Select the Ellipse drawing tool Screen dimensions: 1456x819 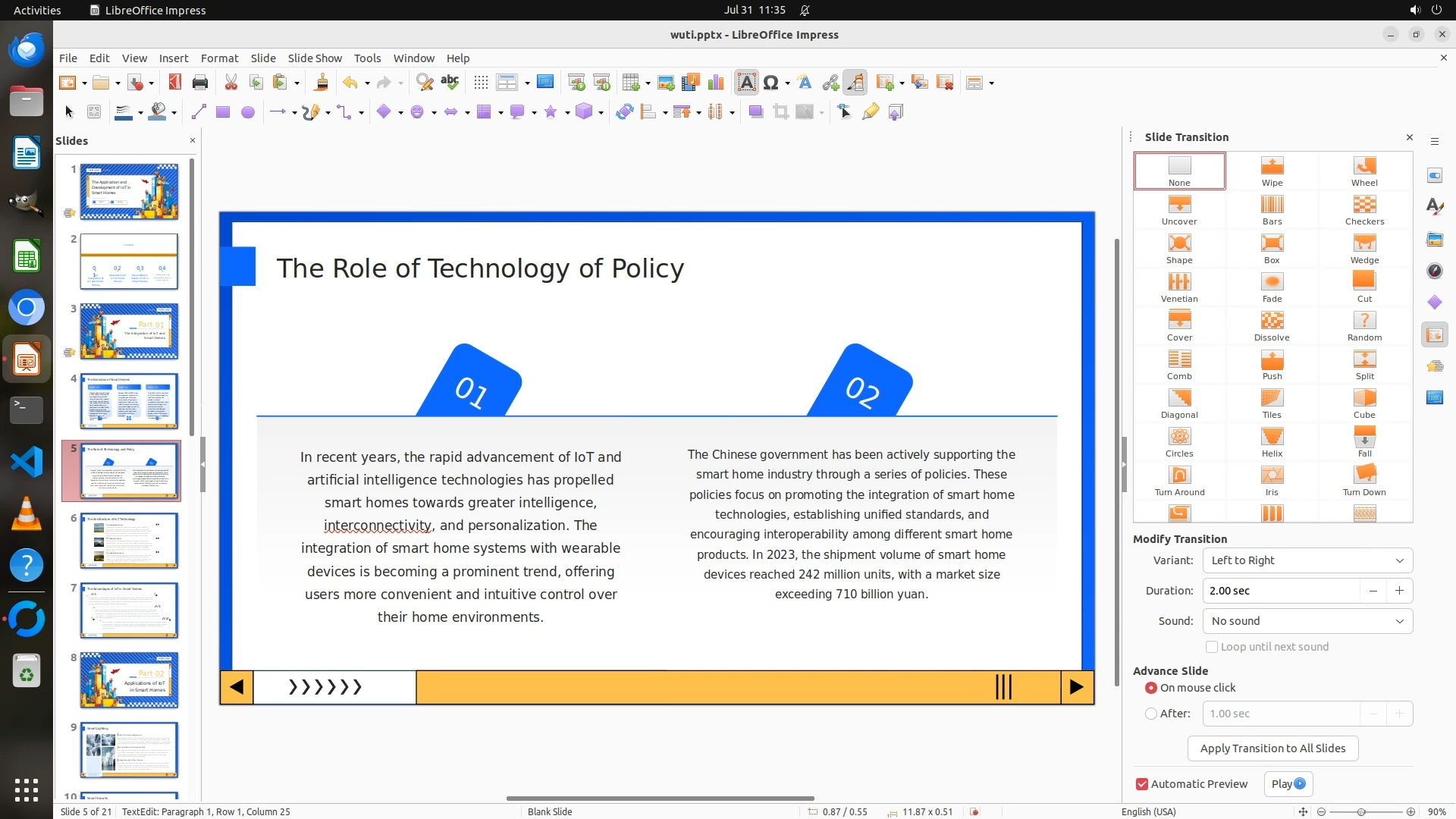247,112
